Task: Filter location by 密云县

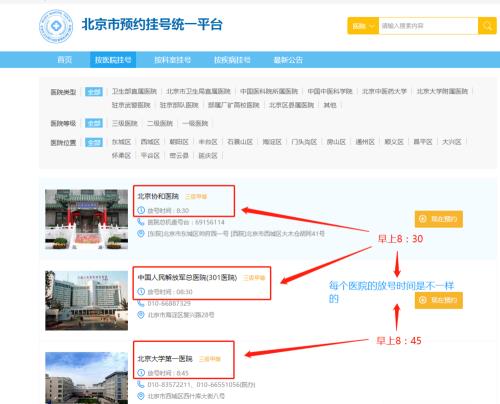Action: coord(179,156)
